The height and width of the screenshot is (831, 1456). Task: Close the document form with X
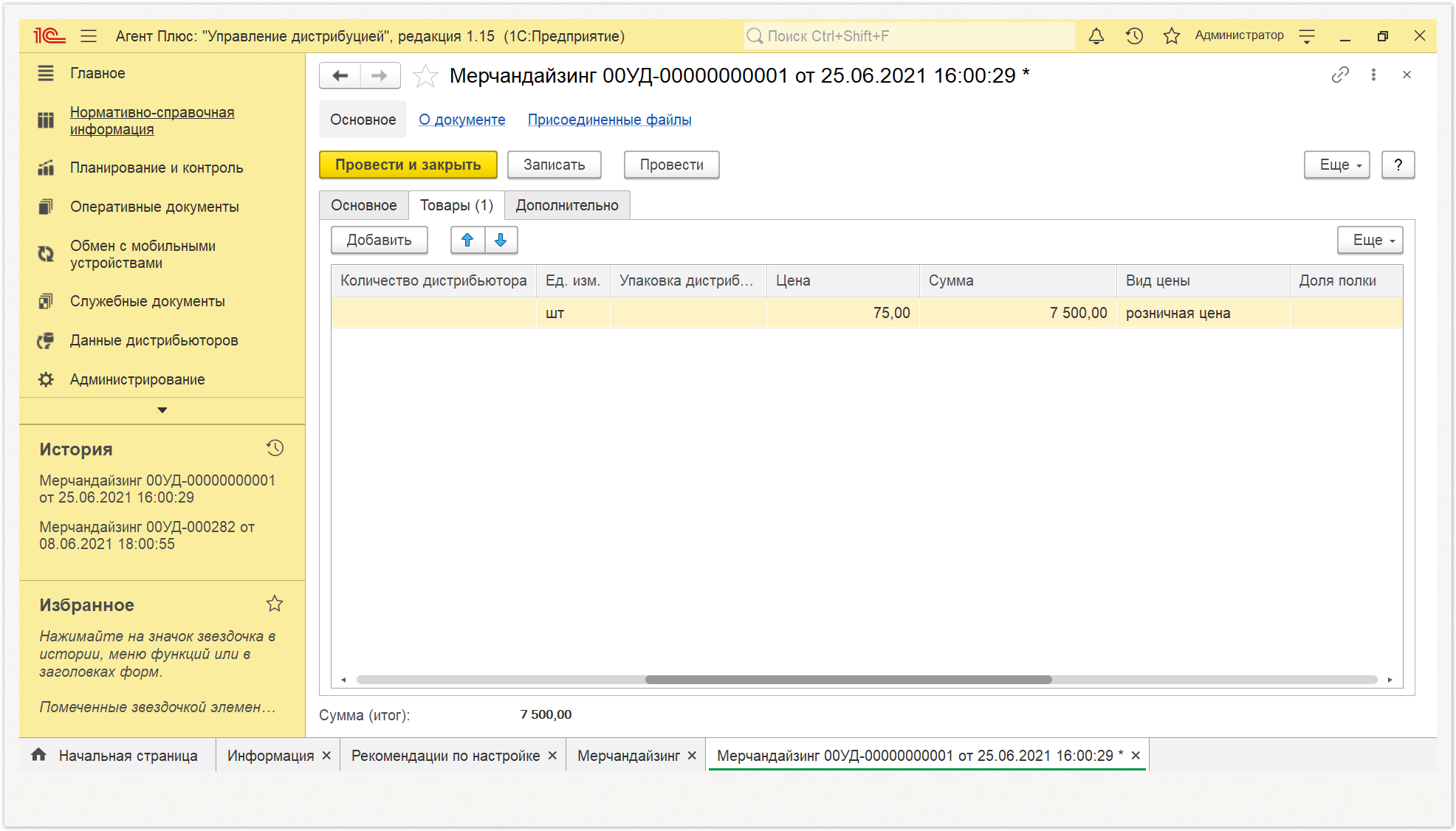point(1407,75)
